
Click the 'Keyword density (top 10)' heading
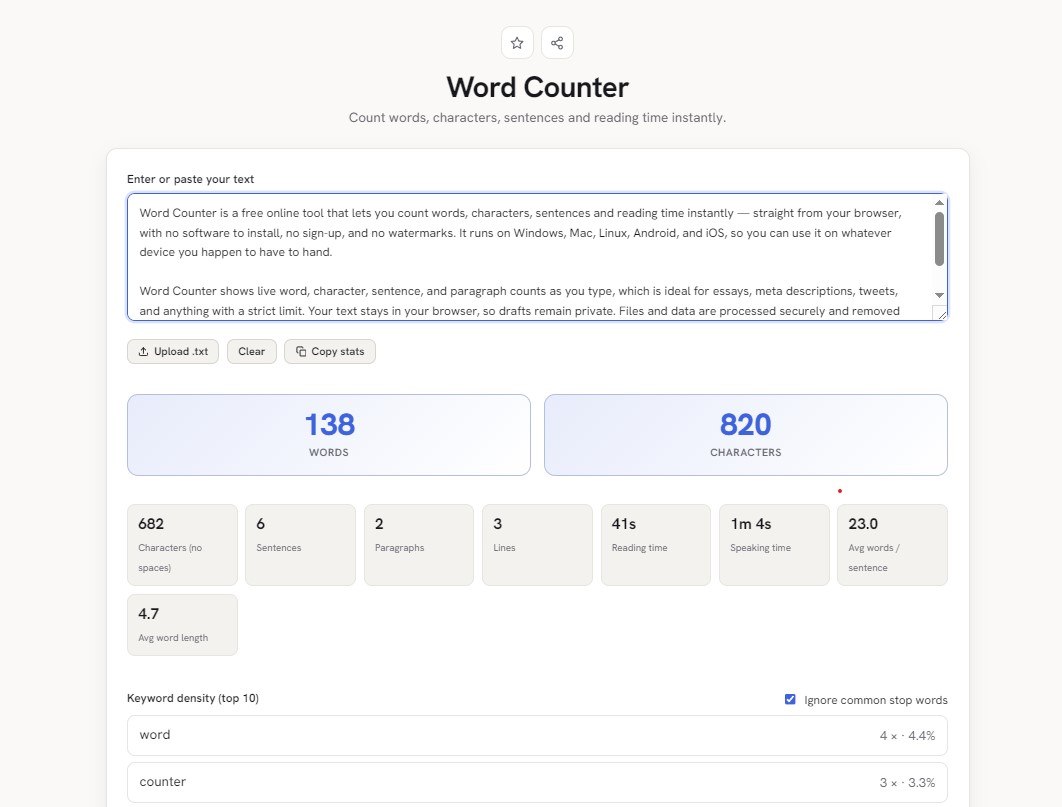tap(193, 698)
